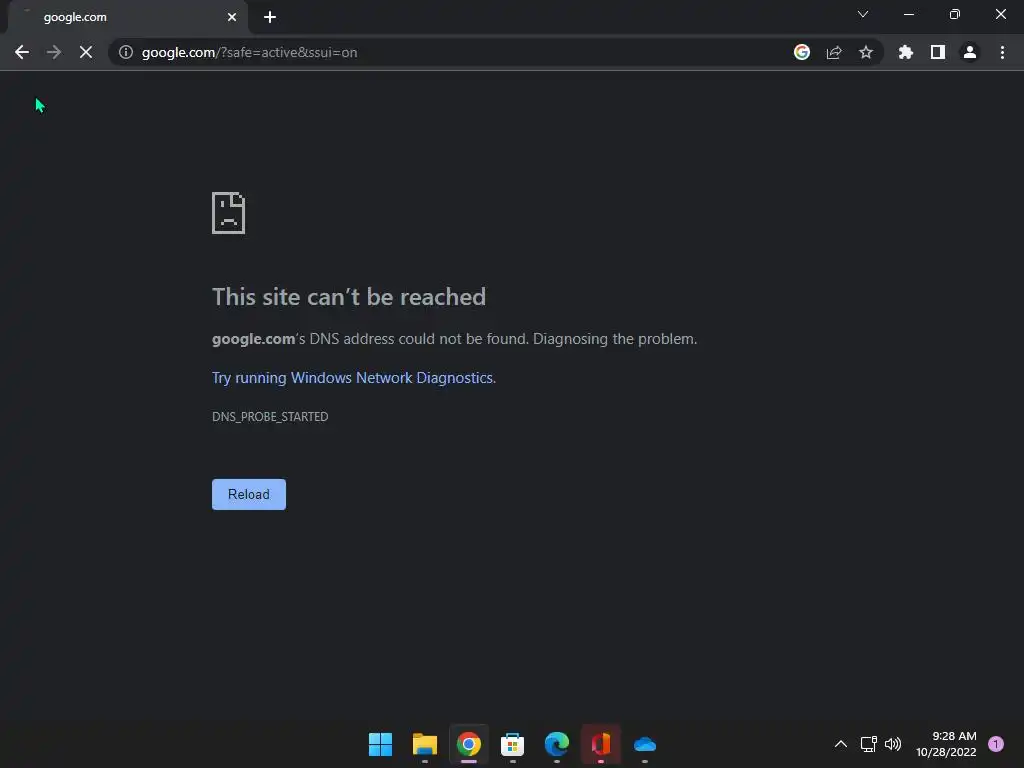Click the address bar URL
Viewport: 1024px width, 768px height.
pos(249,52)
